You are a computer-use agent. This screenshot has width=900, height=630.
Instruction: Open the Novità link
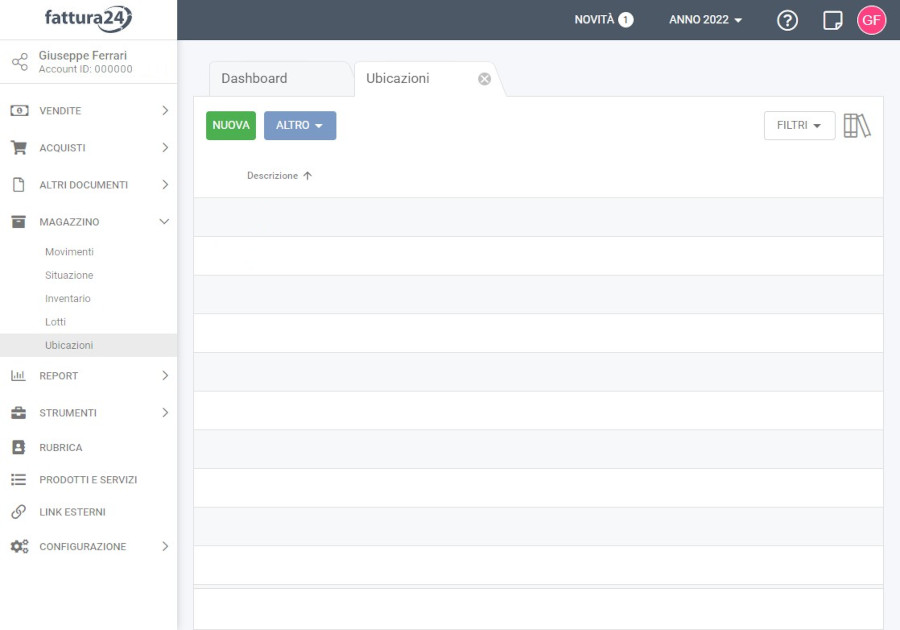click(594, 20)
